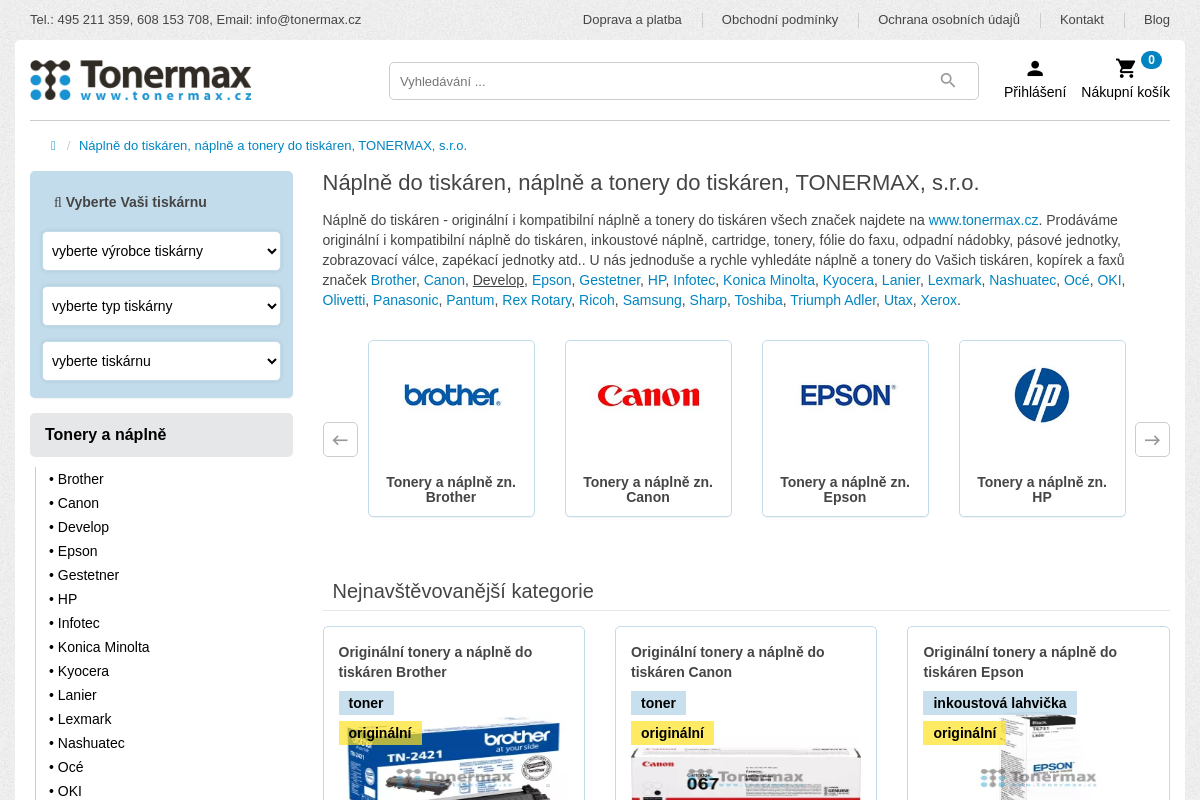Click the Konica Minolta link in the description

coord(769,280)
